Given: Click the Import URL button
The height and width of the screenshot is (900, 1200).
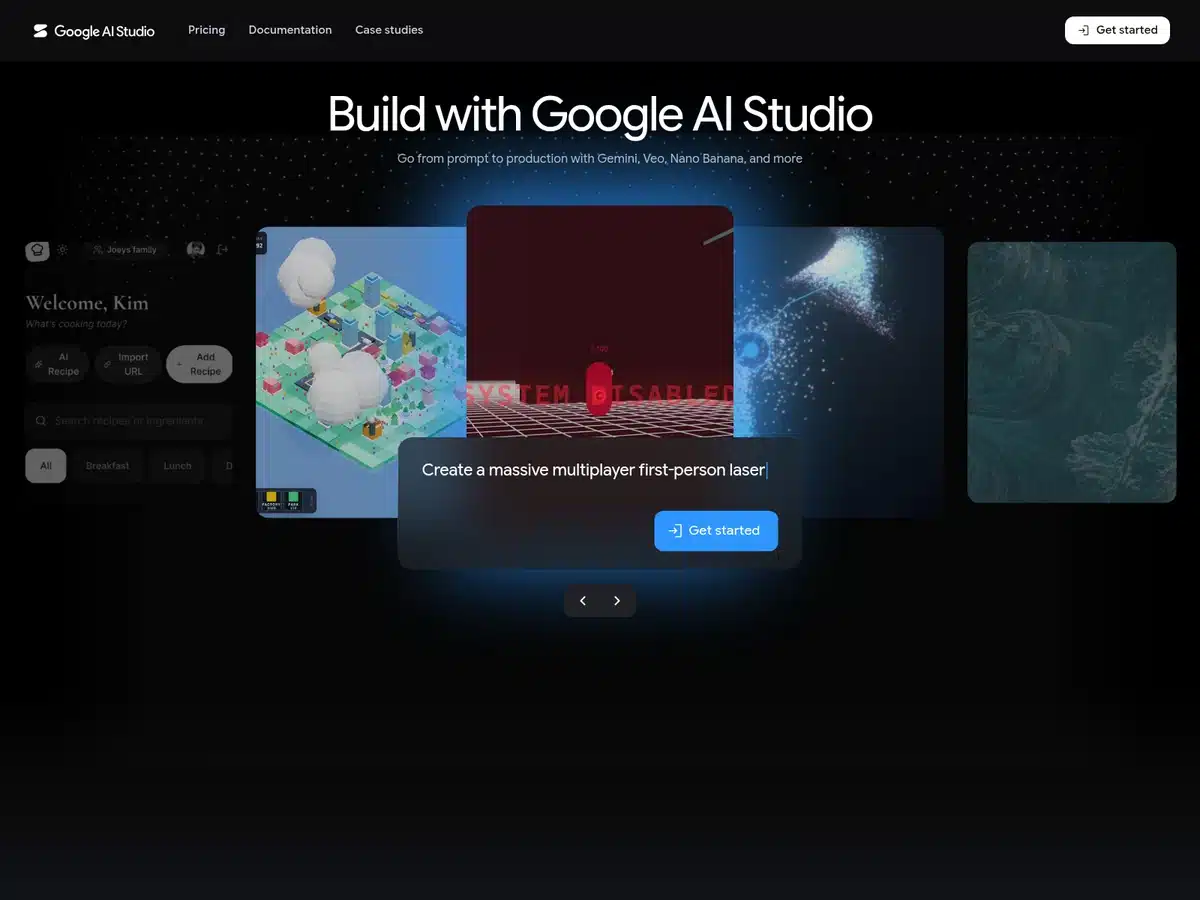Looking at the screenshot, I should point(127,364).
